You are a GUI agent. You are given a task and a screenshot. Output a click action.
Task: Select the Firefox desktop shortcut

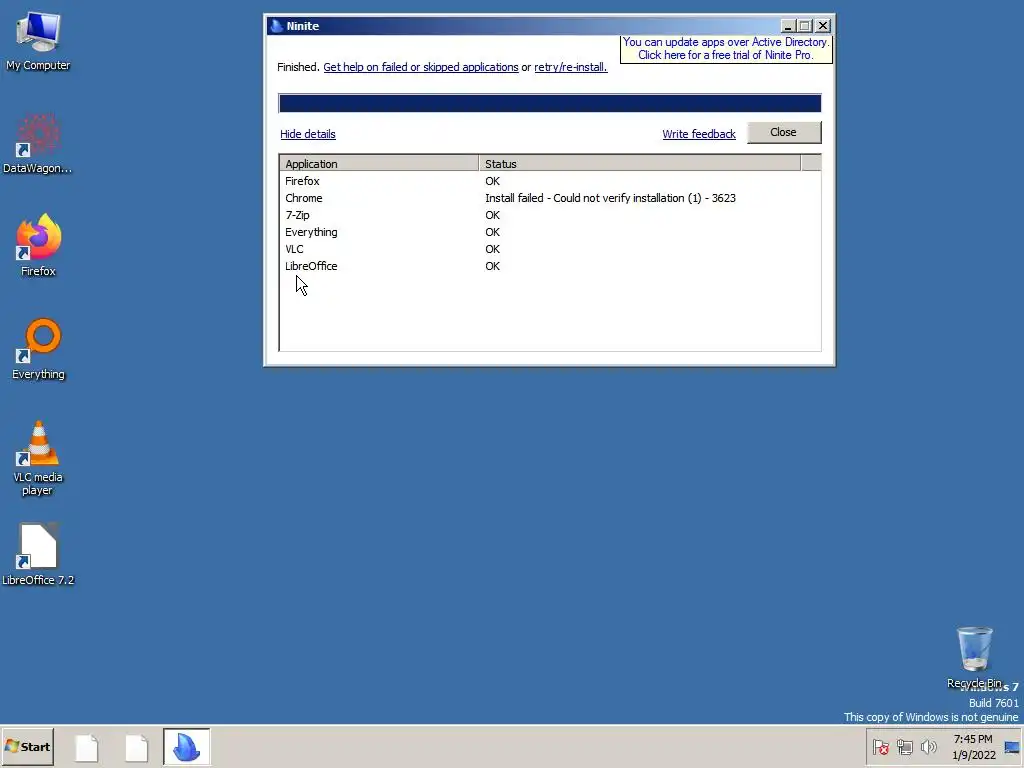coord(38,246)
